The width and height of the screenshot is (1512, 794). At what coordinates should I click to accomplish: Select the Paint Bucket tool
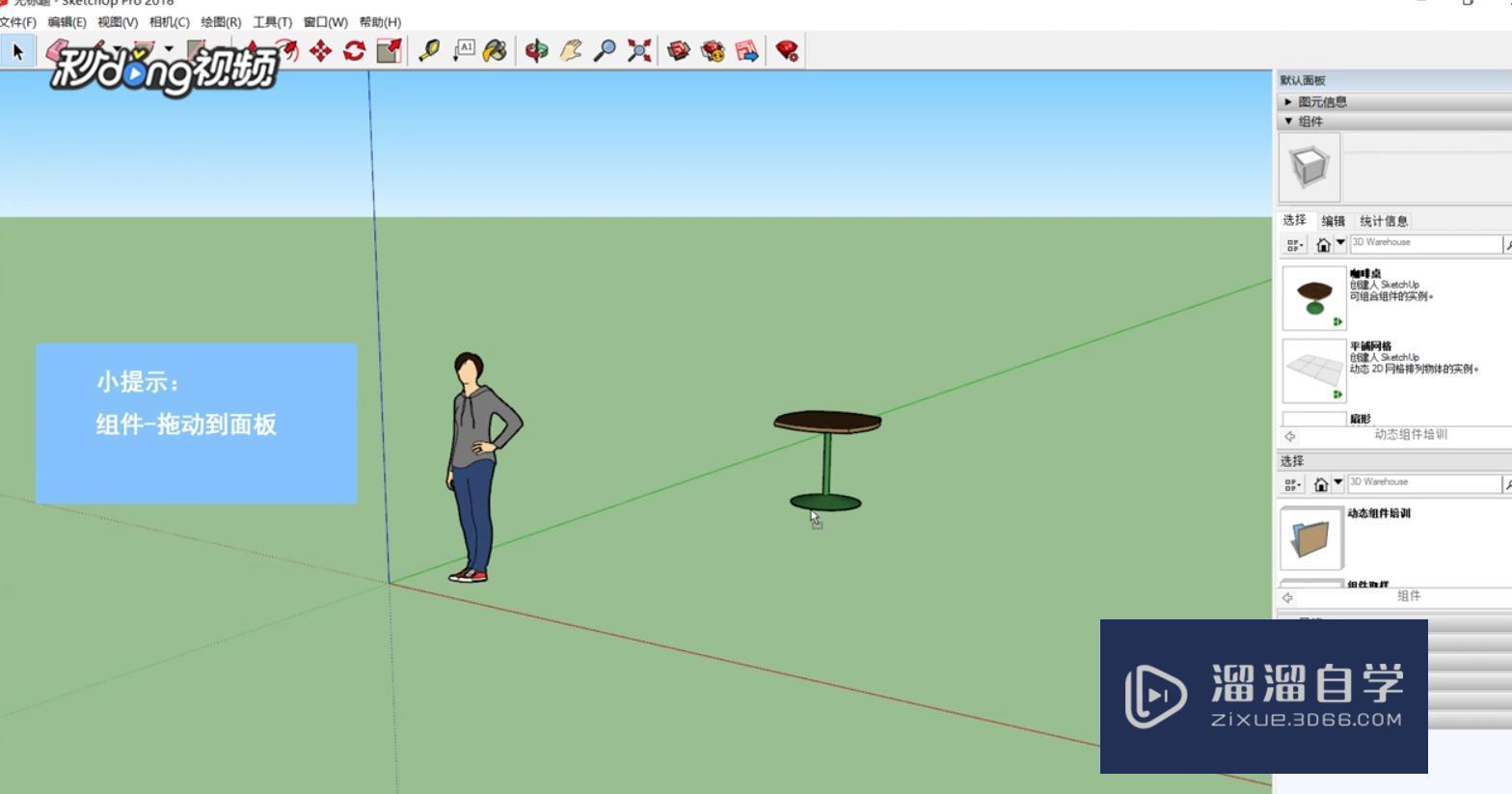(495, 51)
